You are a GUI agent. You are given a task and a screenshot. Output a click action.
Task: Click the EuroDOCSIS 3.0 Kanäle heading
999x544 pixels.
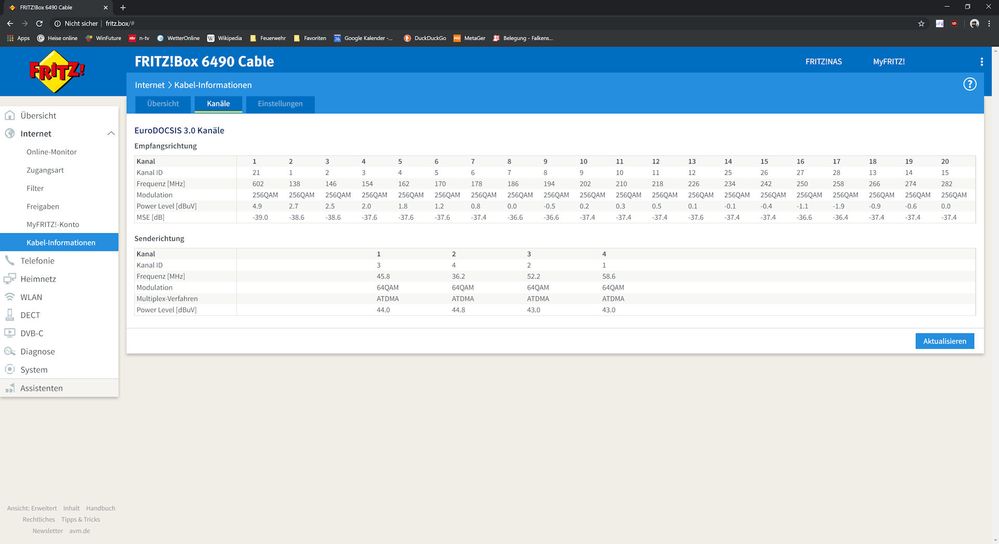pyautogui.click(x=179, y=130)
